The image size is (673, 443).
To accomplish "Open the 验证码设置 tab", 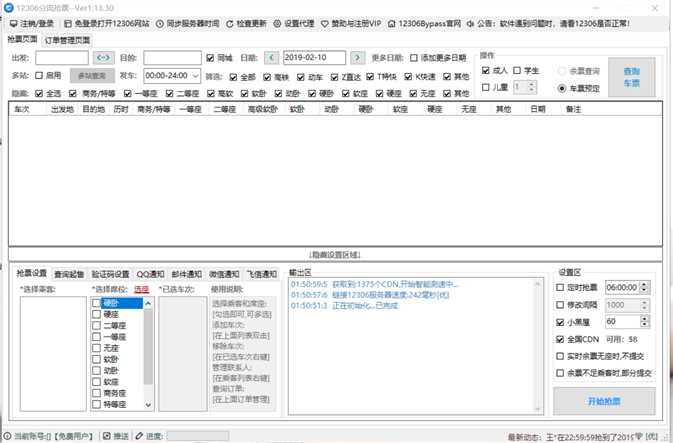I will tap(110, 274).
